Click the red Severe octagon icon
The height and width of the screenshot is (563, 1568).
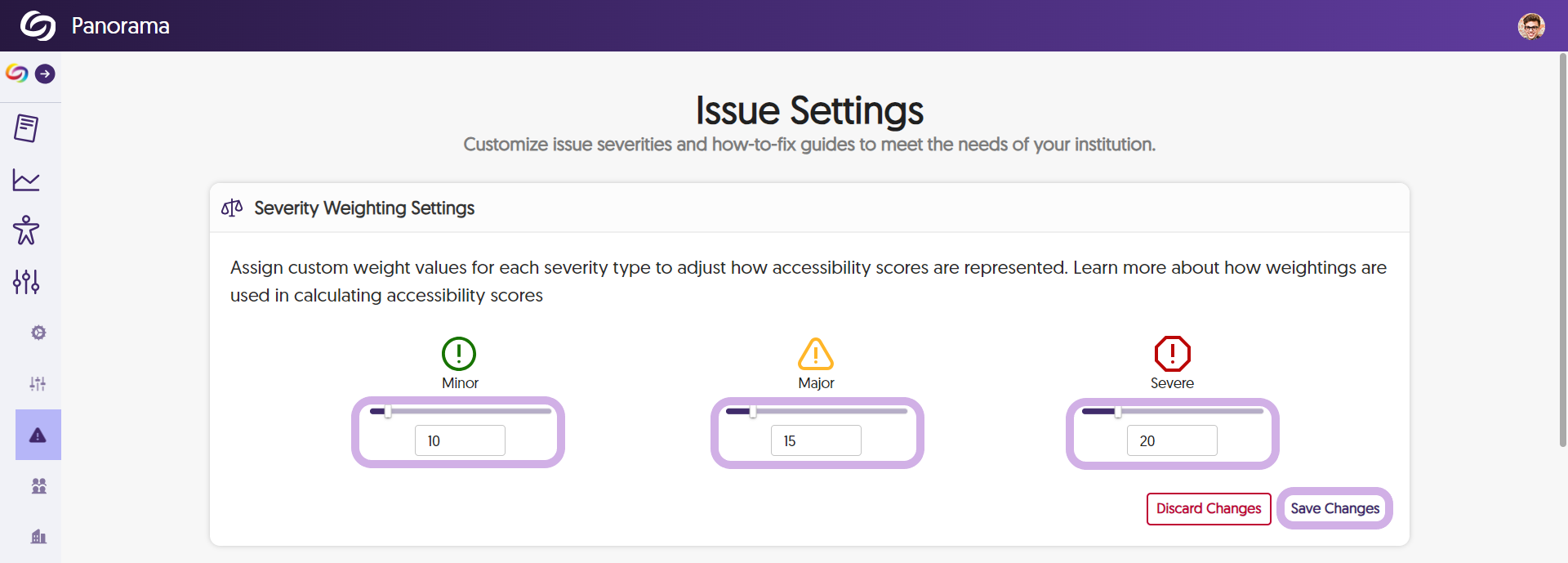point(1173,354)
